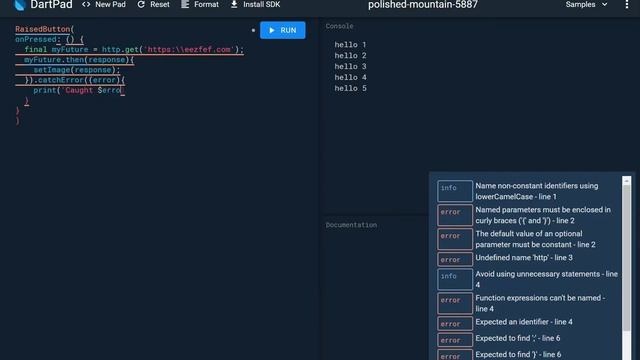Click the New Pad code brackets icon

(x=86, y=4)
